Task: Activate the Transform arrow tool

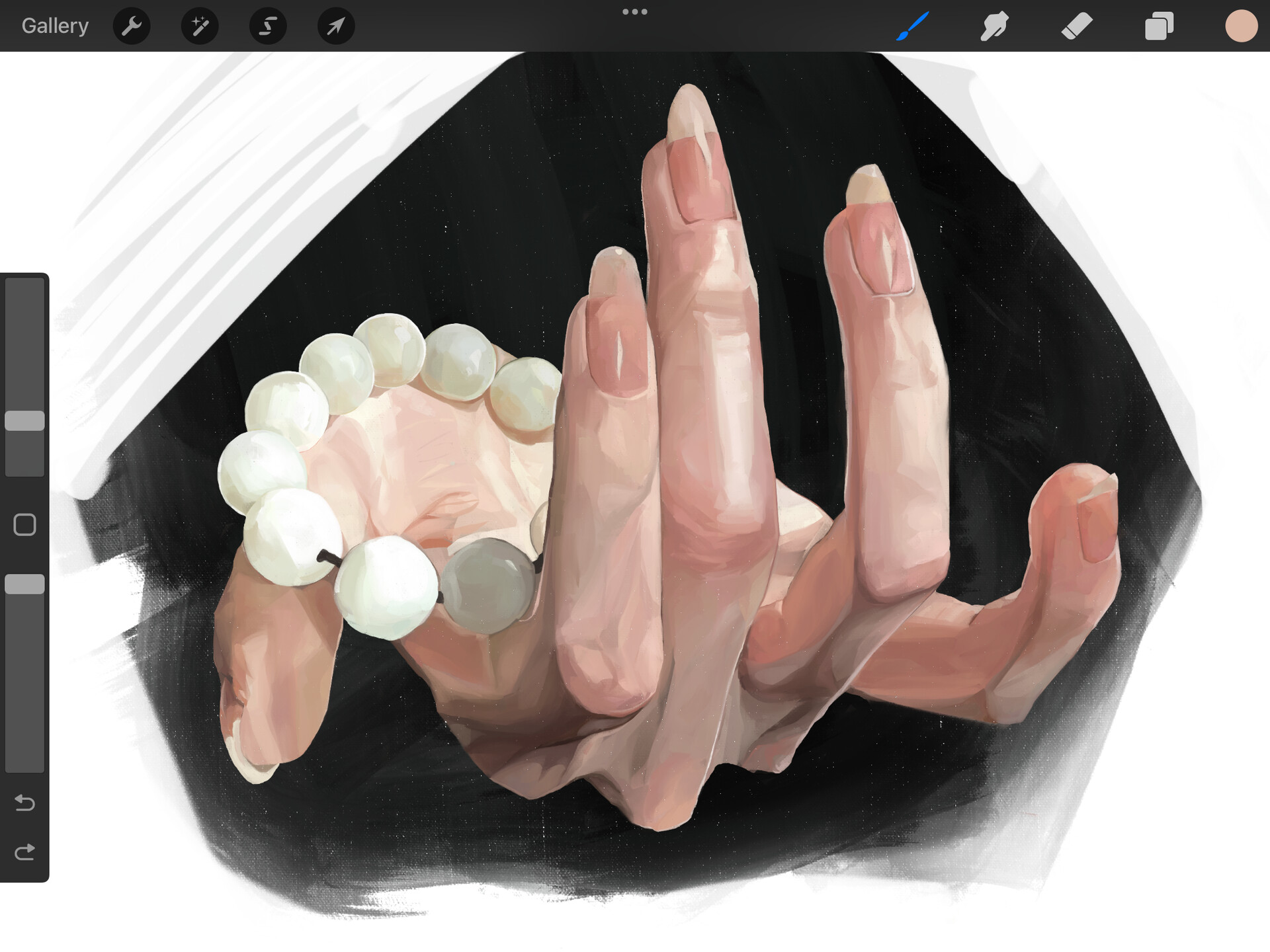Action: [x=336, y=26]
